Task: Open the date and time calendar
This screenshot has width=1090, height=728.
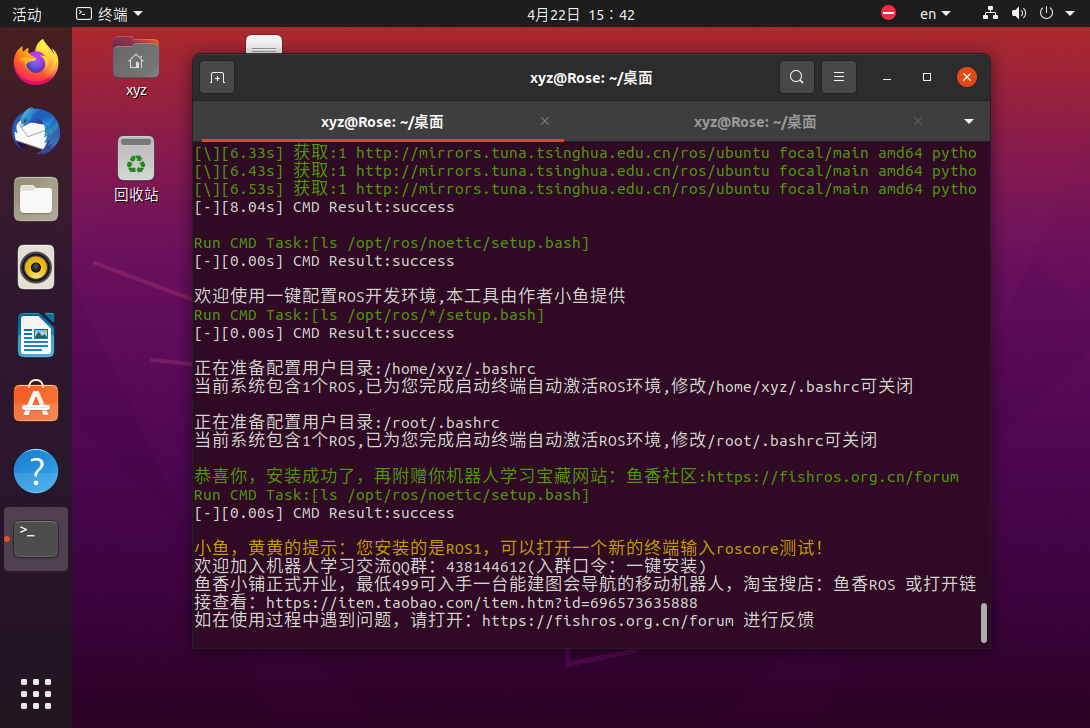Action: [580, 15]
